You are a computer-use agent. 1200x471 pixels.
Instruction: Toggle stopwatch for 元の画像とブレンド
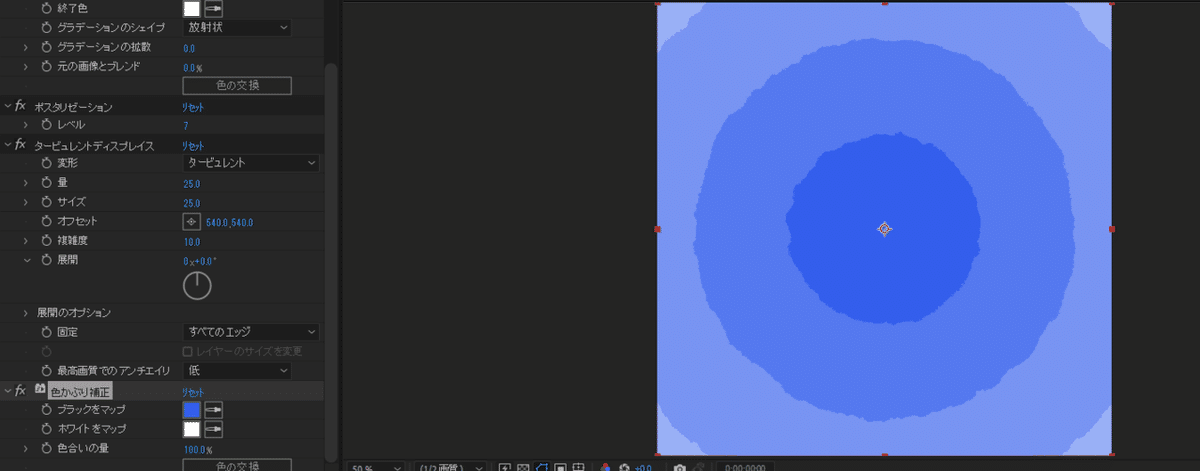tap(46, 66)
